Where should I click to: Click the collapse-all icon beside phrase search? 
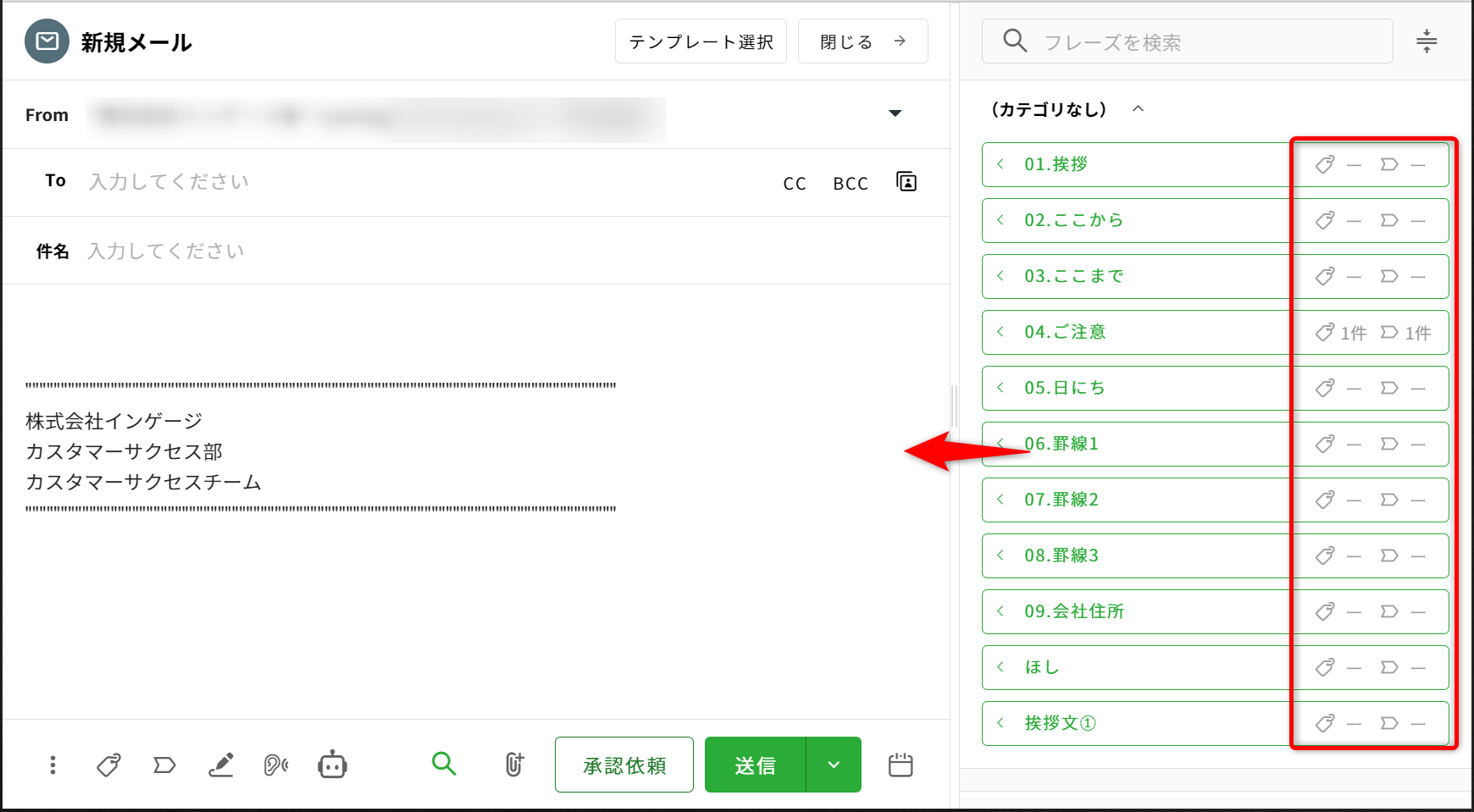(1427, 41)
